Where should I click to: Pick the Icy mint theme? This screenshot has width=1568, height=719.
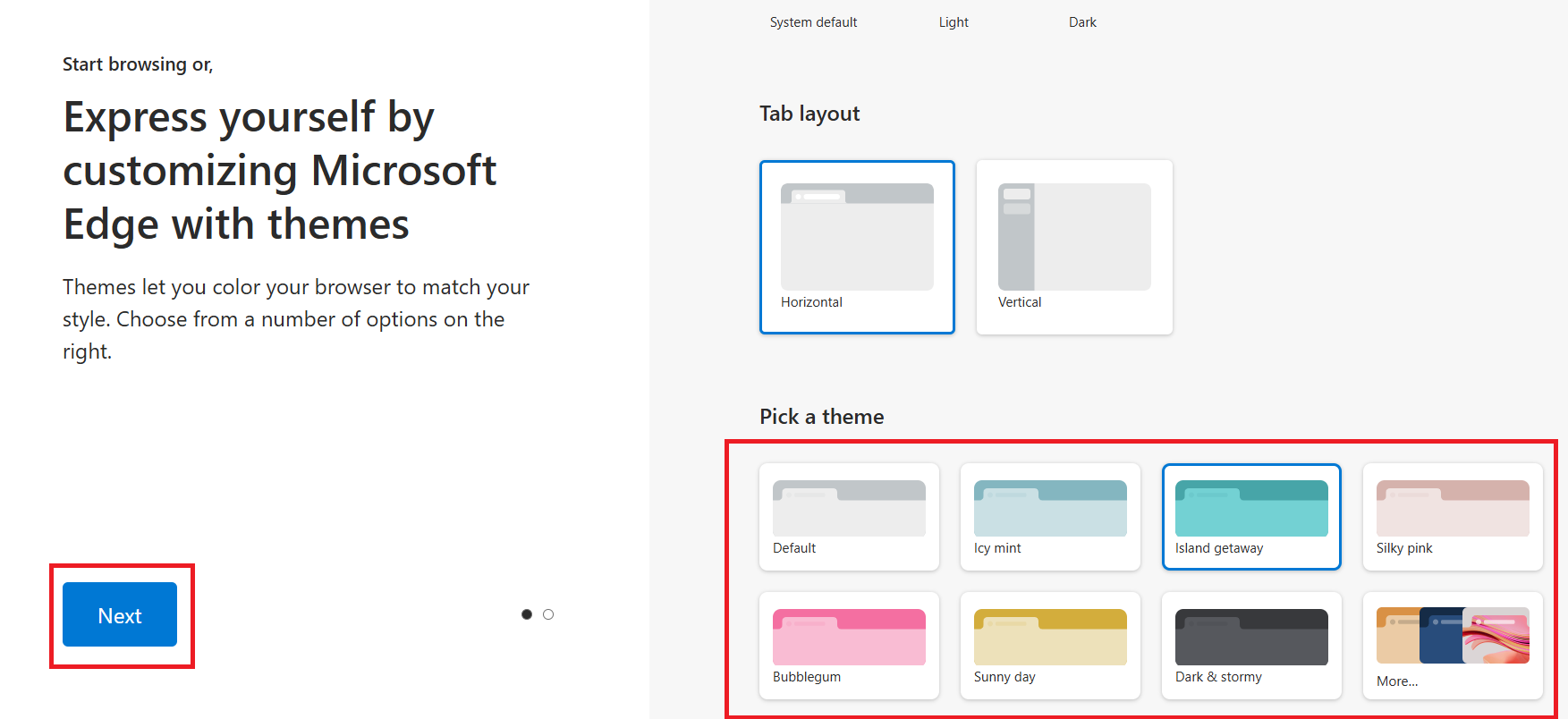coord(1050,516)
